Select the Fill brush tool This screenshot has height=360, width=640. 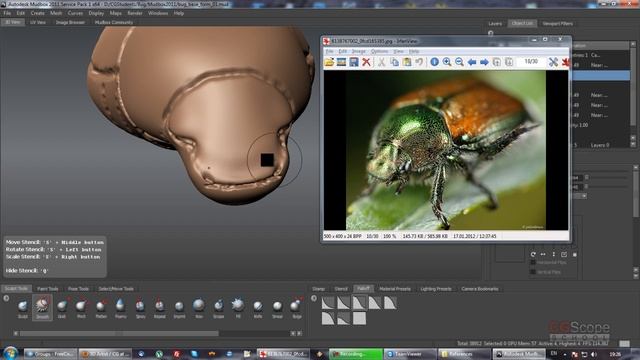[238, 308]
